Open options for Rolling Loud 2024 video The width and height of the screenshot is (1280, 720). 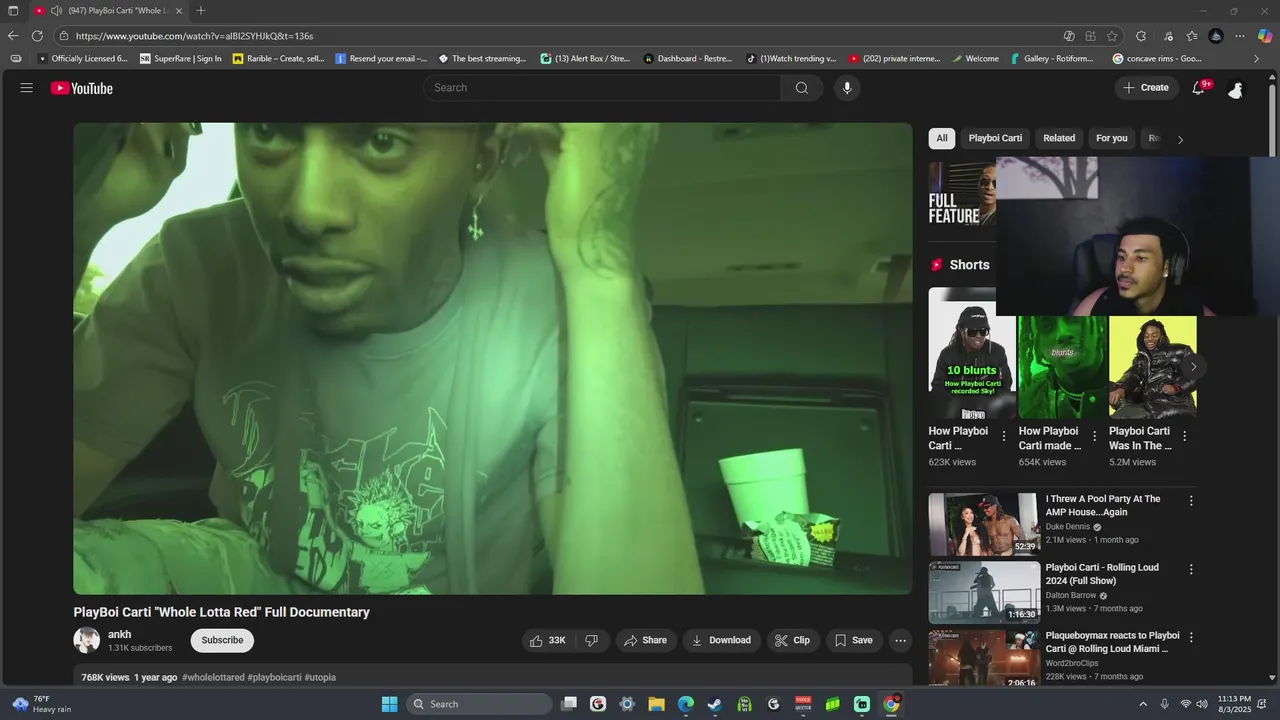coord(1191,569)
